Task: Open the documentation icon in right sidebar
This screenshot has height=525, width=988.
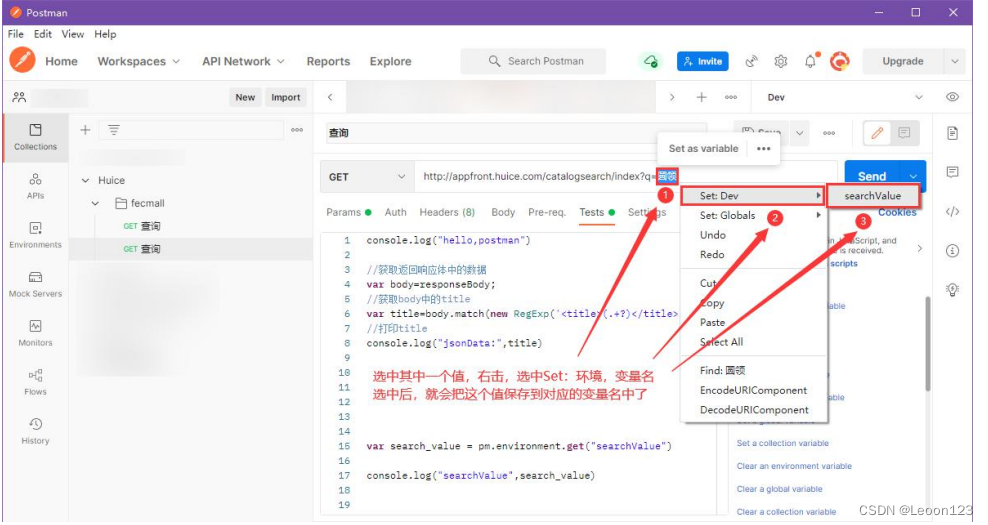Action: click(x=952, y=133)
